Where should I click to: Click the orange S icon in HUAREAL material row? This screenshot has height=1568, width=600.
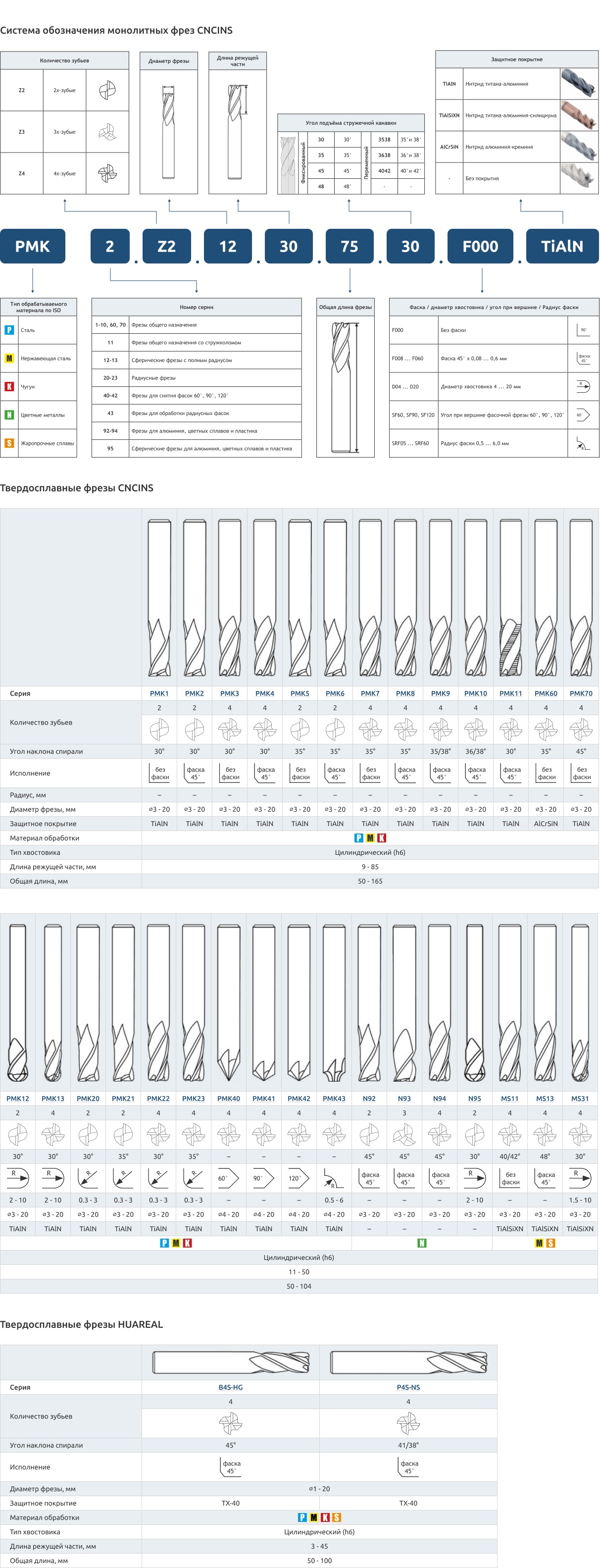(337, 1517)
